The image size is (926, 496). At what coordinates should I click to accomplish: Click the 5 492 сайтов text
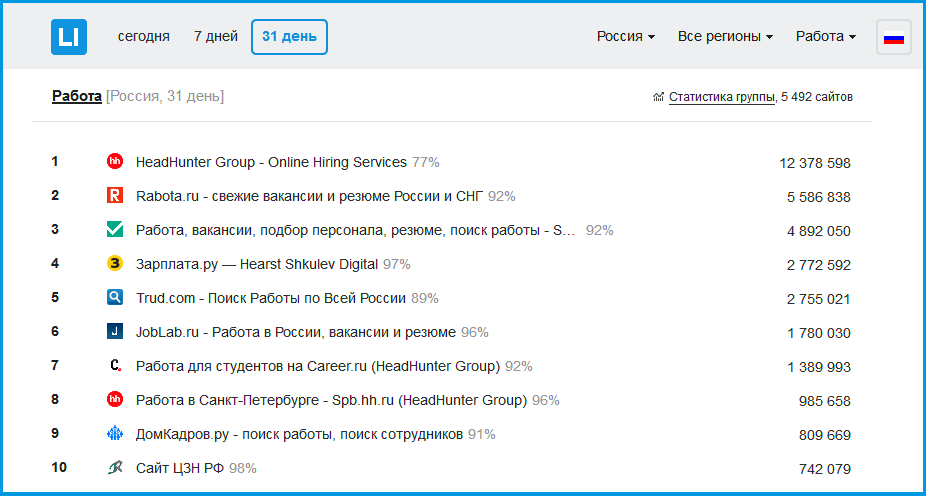[817, 97]
